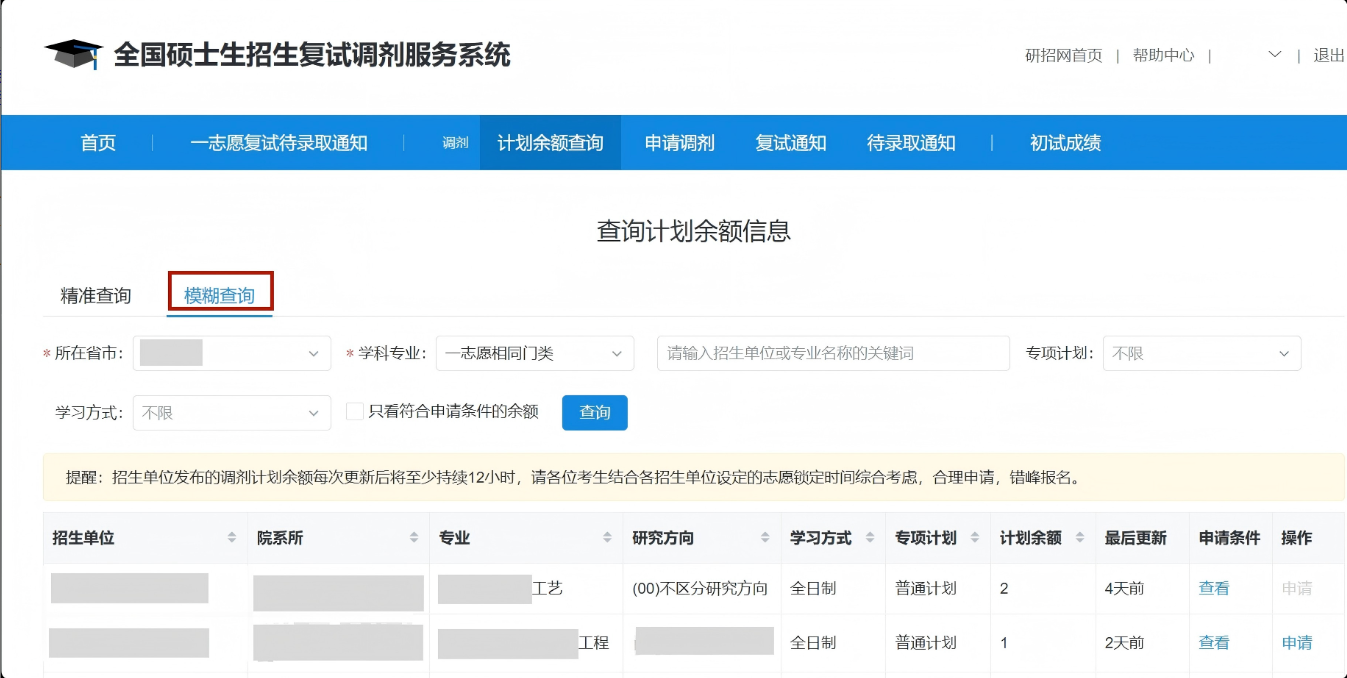Open the 帮助中心 link
The width and height of the screenshot is (1347, 678).
tap(1163, 55)
